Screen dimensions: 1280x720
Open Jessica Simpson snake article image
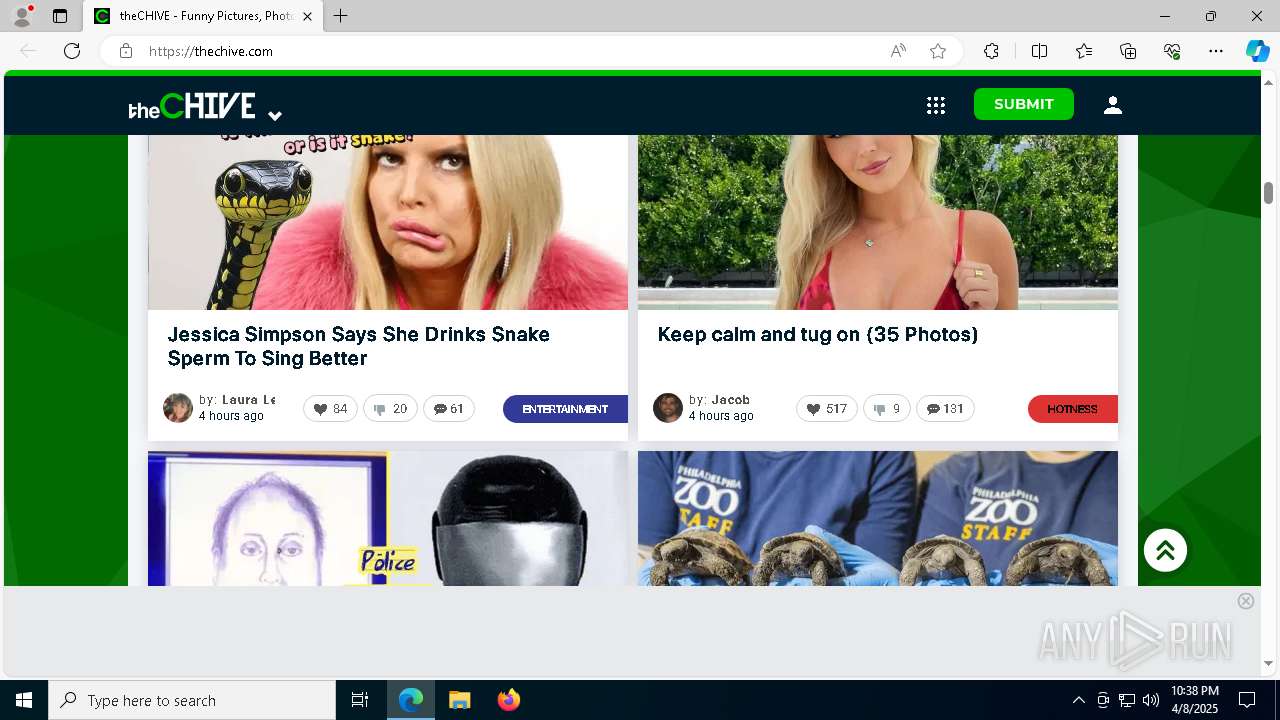click(x=388, y=222)
